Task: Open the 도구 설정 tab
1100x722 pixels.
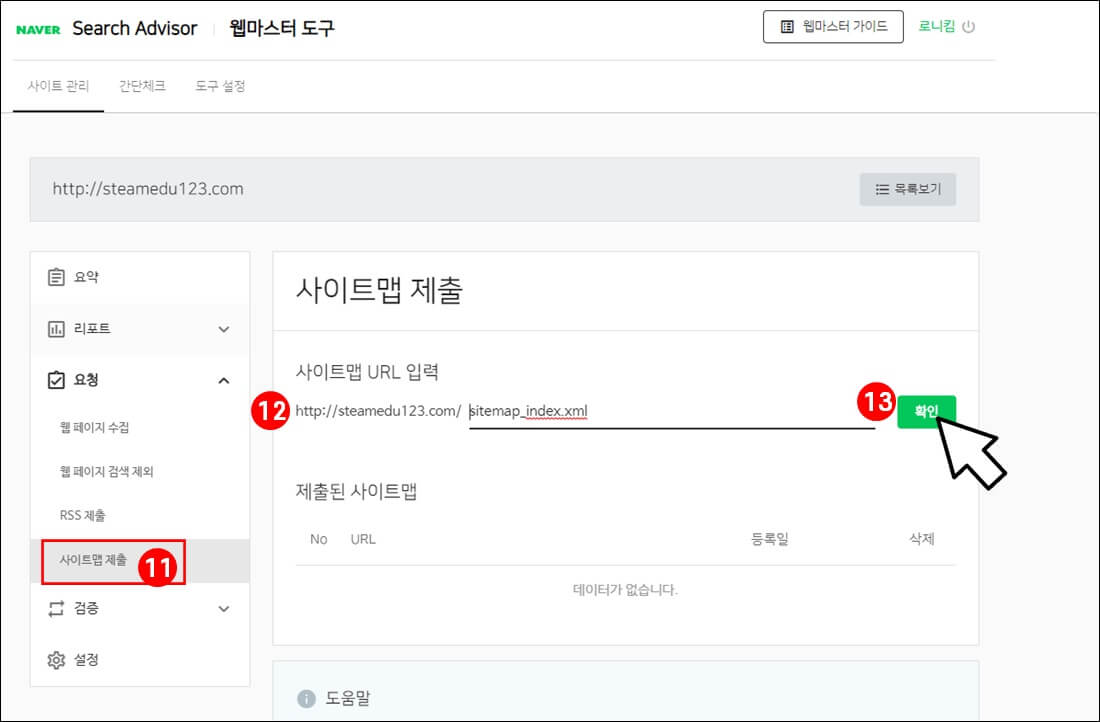Action: coord(219,87)
